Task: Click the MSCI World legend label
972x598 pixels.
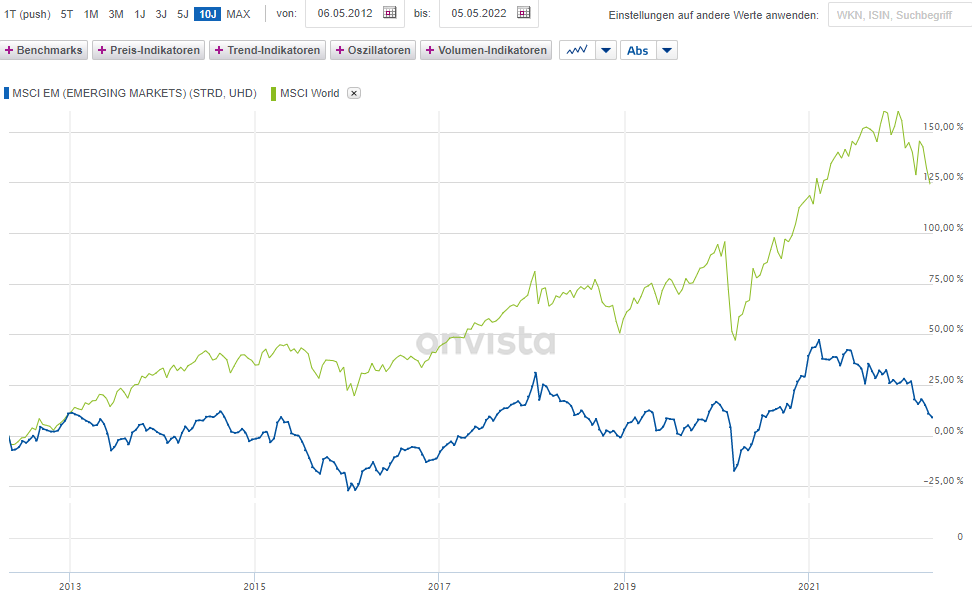Action: coord(309,94)
